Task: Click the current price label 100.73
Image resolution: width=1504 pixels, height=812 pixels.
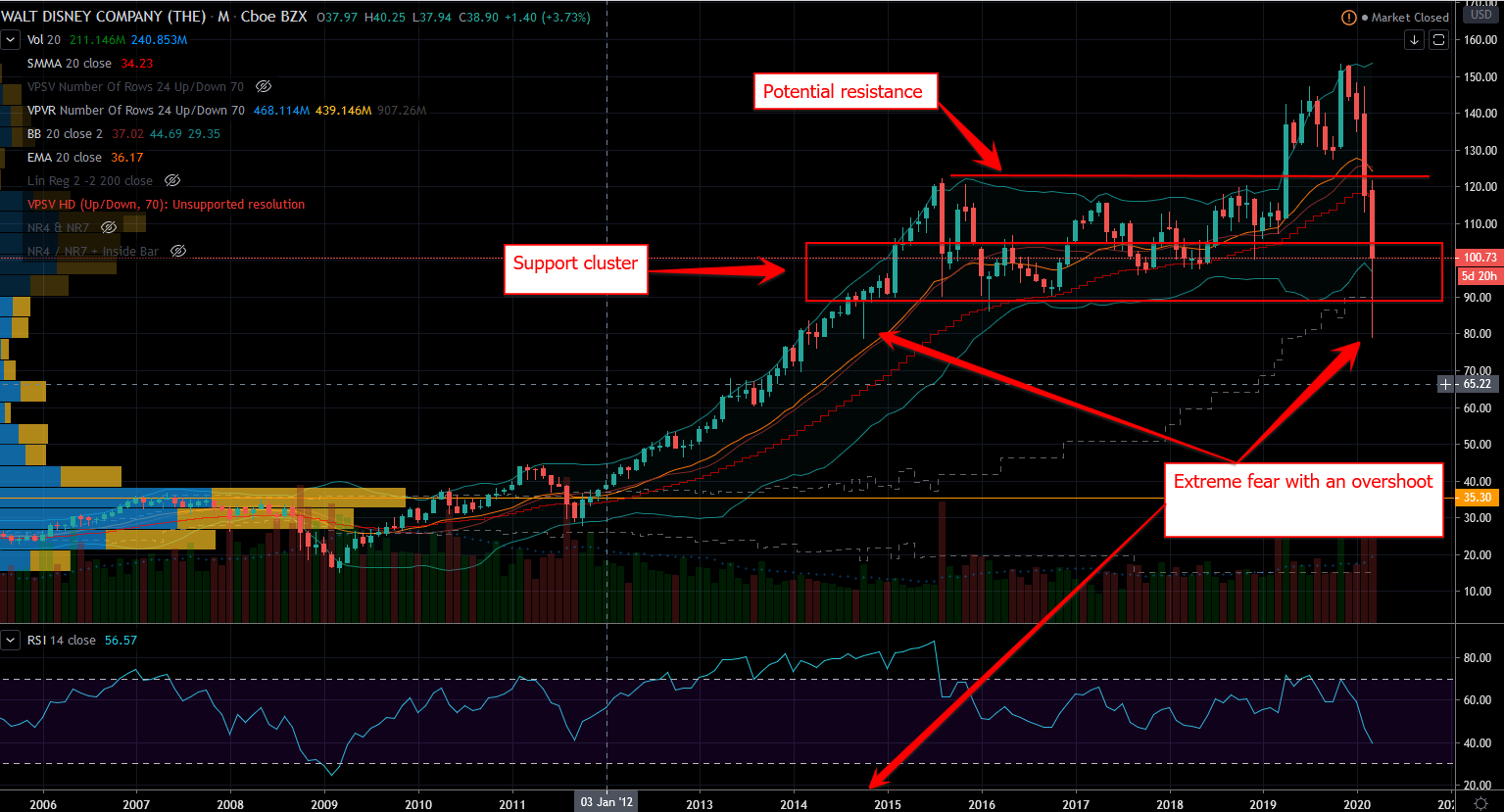Action: (1480, 258)
